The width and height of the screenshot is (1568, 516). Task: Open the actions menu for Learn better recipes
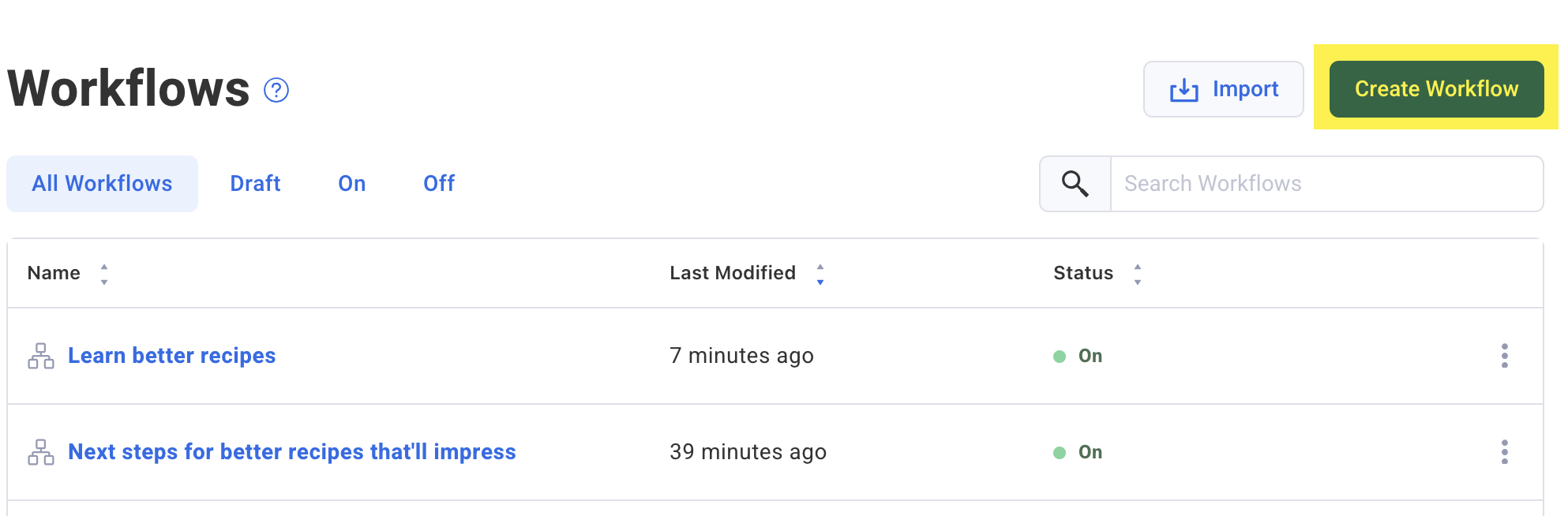click(x=1505, y=356)
